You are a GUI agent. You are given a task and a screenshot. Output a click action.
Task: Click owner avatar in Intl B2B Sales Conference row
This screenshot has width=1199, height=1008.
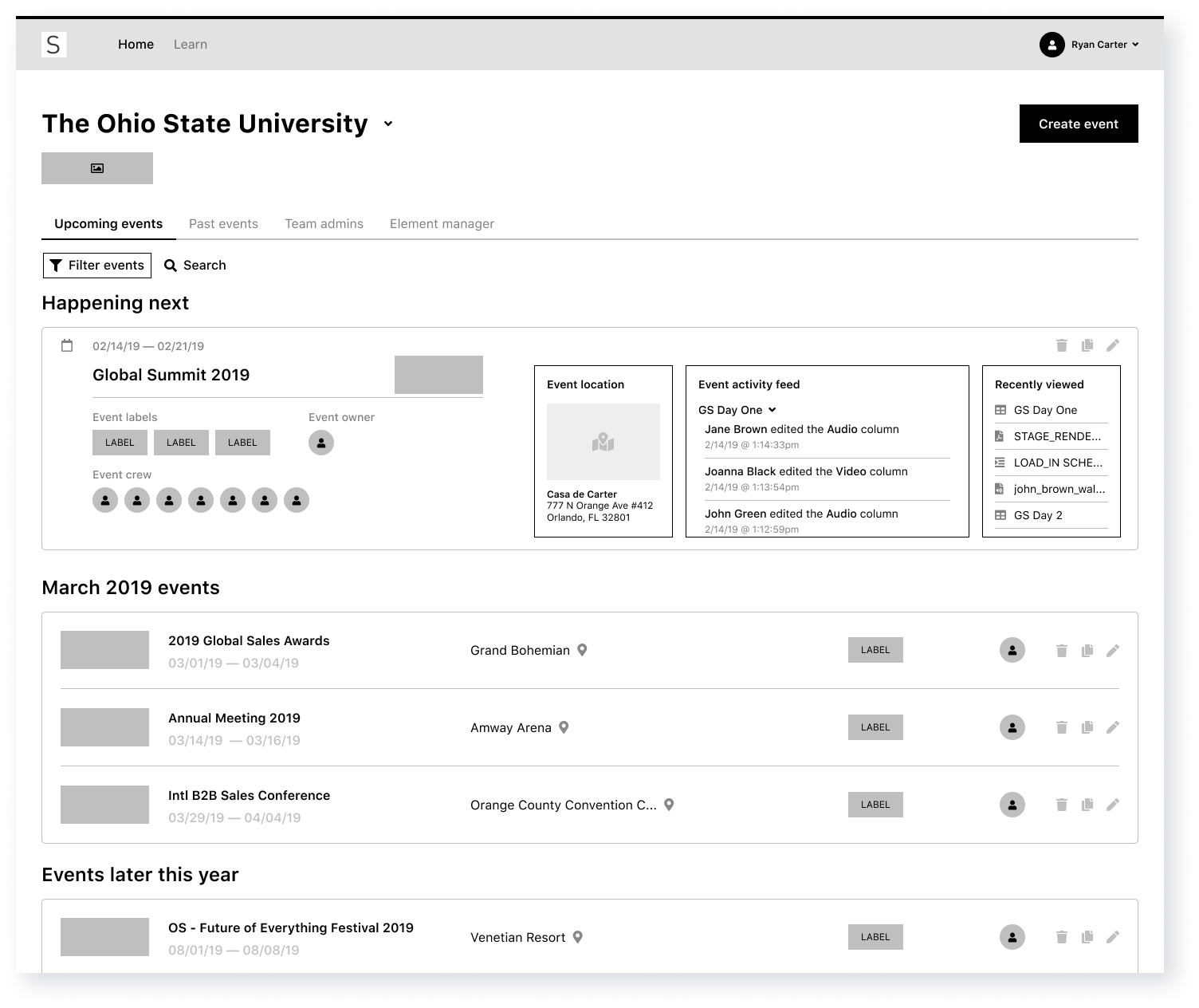coord(1012,805)
